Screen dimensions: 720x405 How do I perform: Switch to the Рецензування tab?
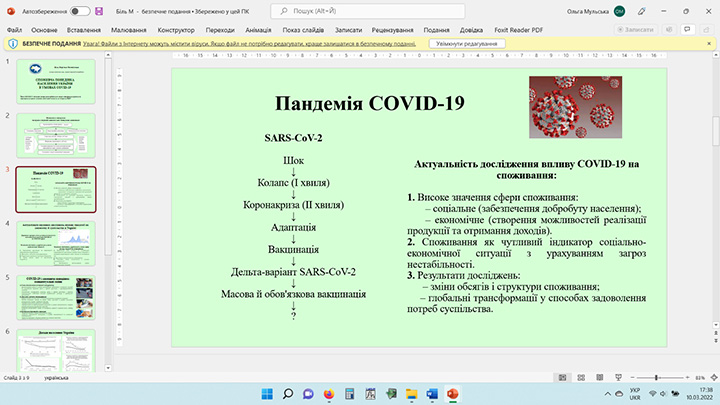393,30
